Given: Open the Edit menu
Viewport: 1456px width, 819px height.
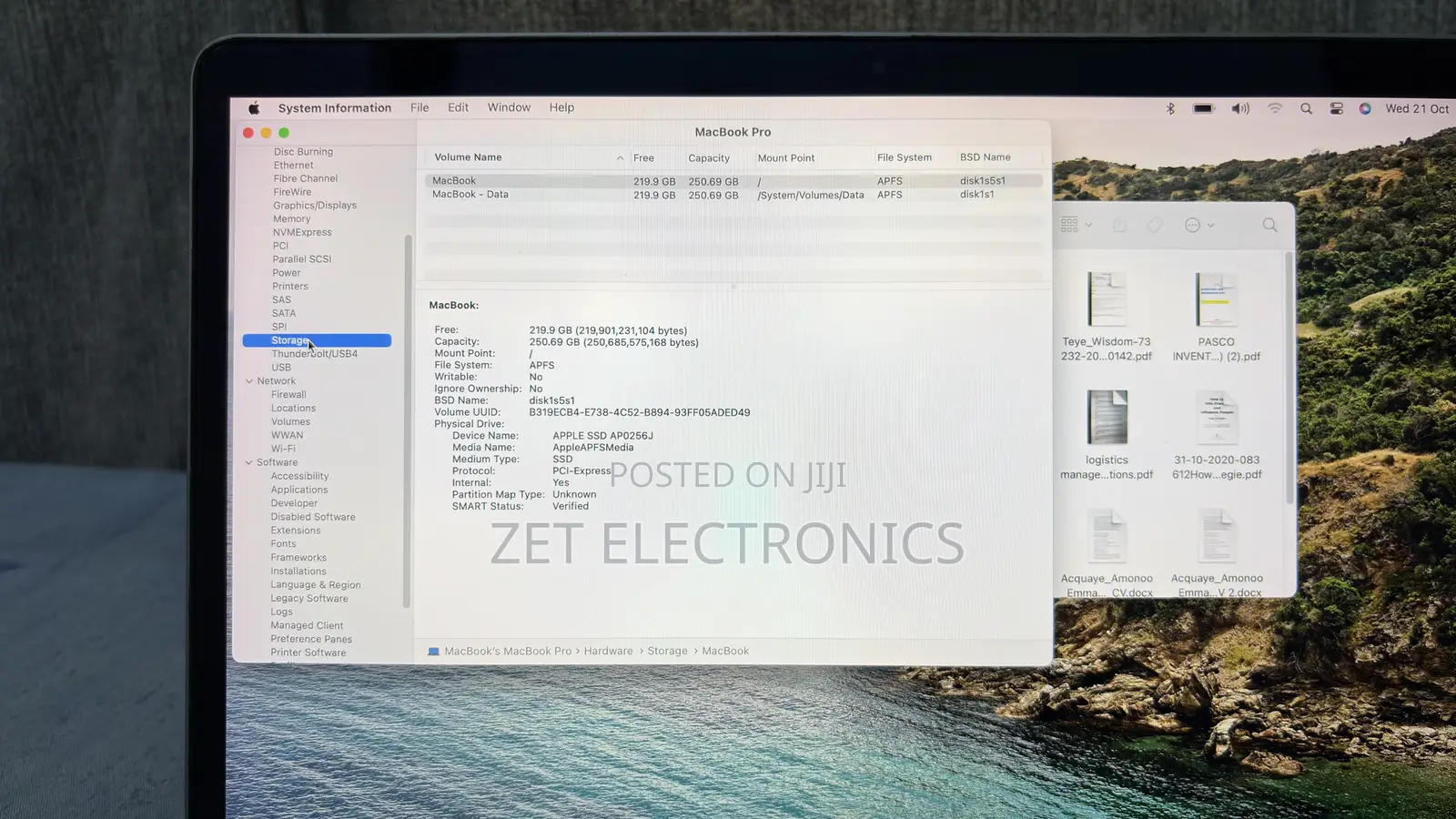Looking at the screenshot, I should [458, 107].
